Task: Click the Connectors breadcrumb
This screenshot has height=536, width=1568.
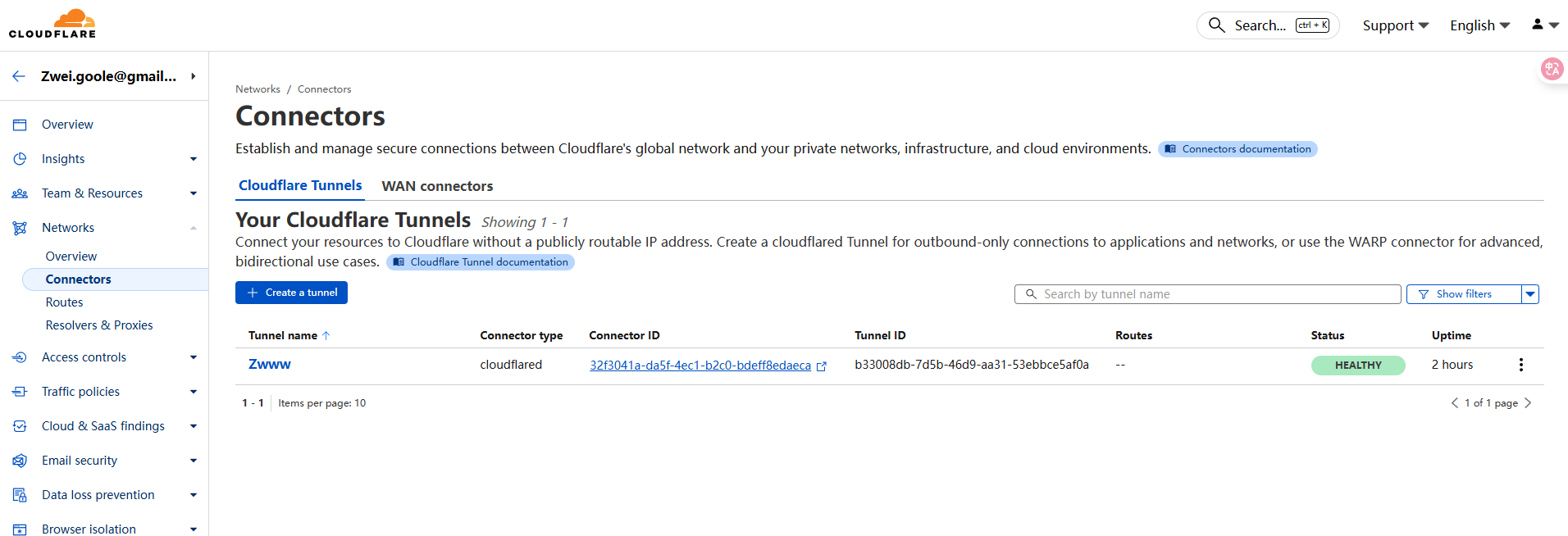Action: (324, 89)
